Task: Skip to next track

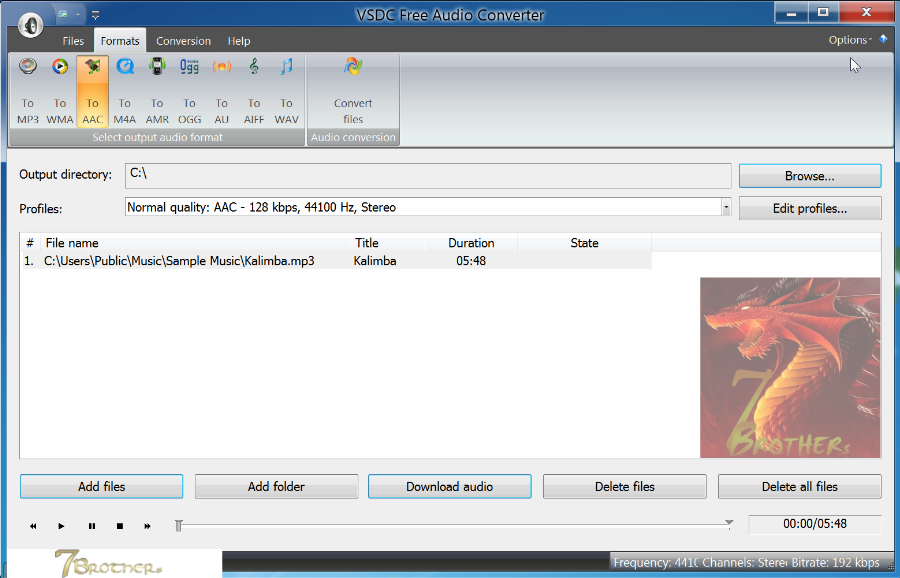Action: point(148,526)
